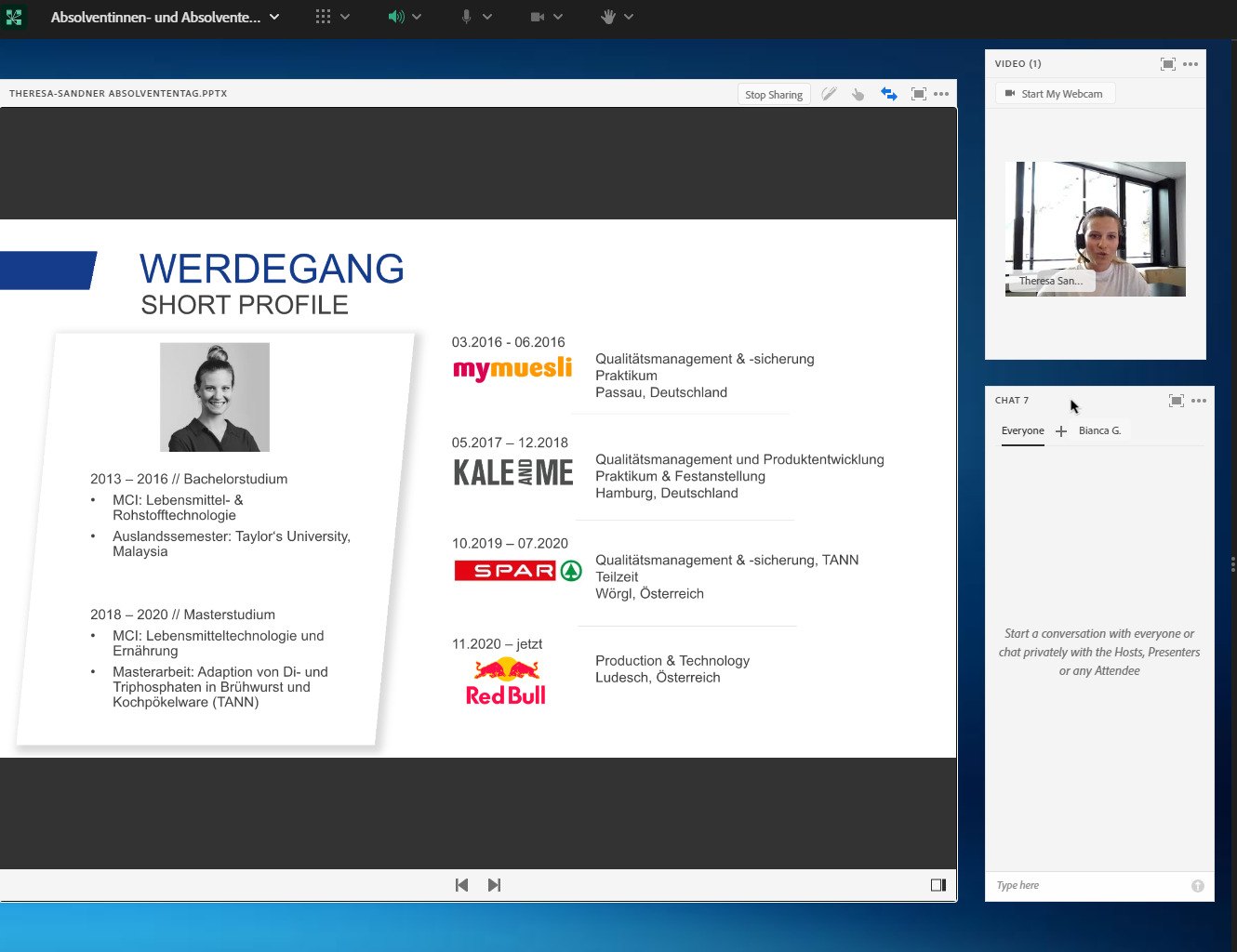This screenshot has width=1237, height=952.
Task: Toggle the webcam icon in top bar
Action: (538, 17)
